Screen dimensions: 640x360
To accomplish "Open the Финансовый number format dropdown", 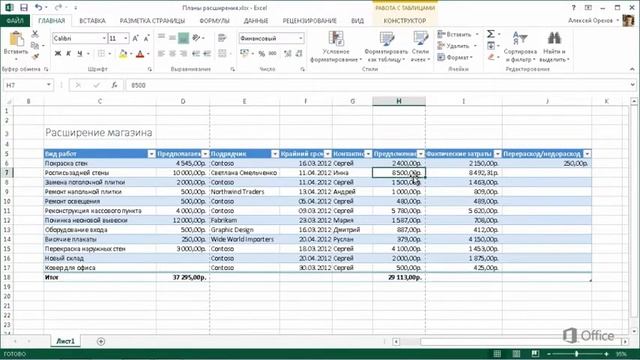I will tap(301, 38).
